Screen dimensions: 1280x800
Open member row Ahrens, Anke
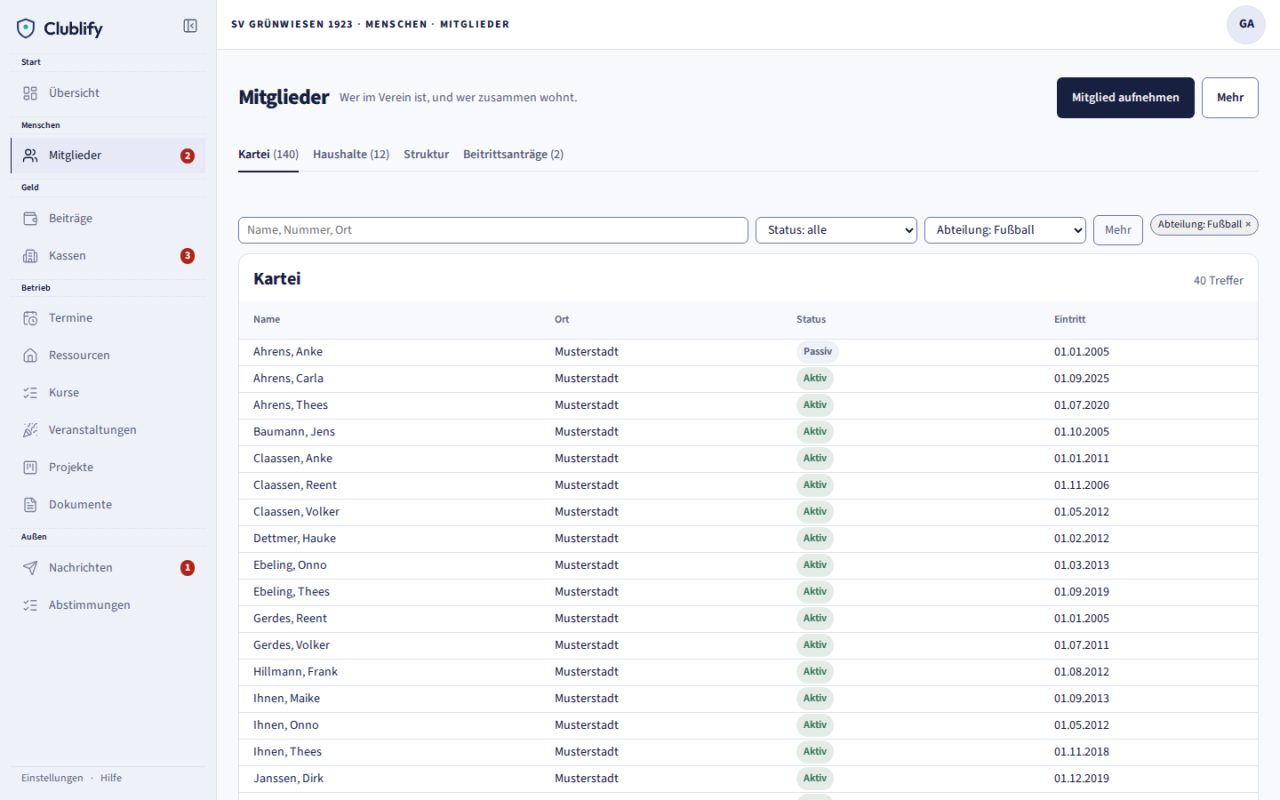(x=748, y=352)
